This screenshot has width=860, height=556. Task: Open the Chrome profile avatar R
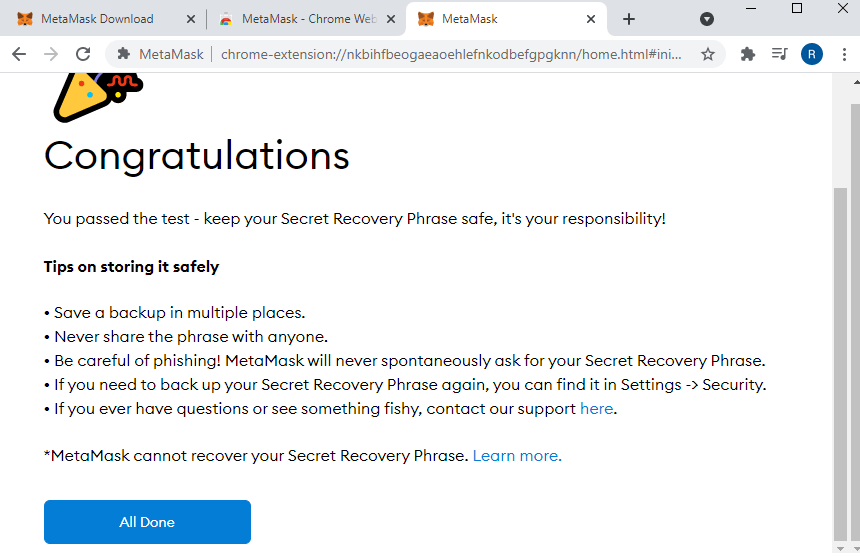[811, 54]
